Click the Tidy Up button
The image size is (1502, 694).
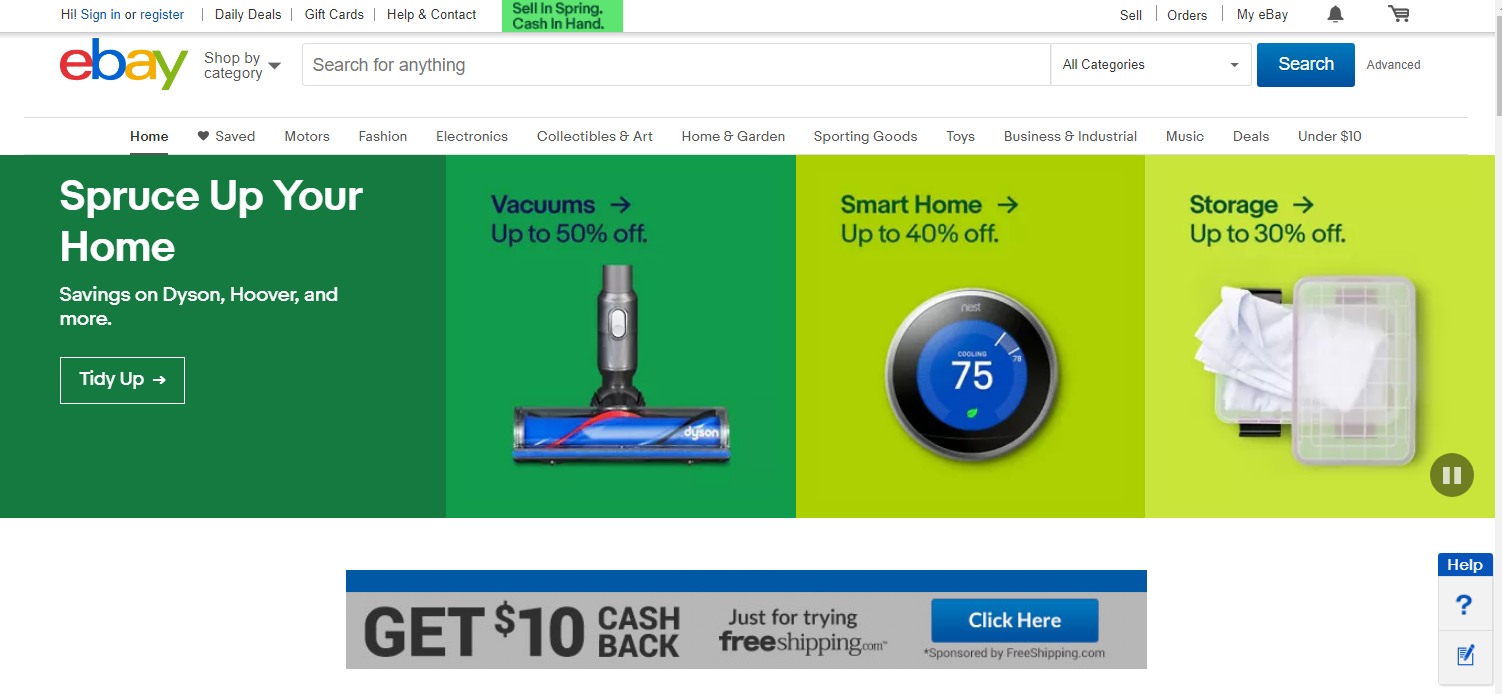tap(122, 380)
